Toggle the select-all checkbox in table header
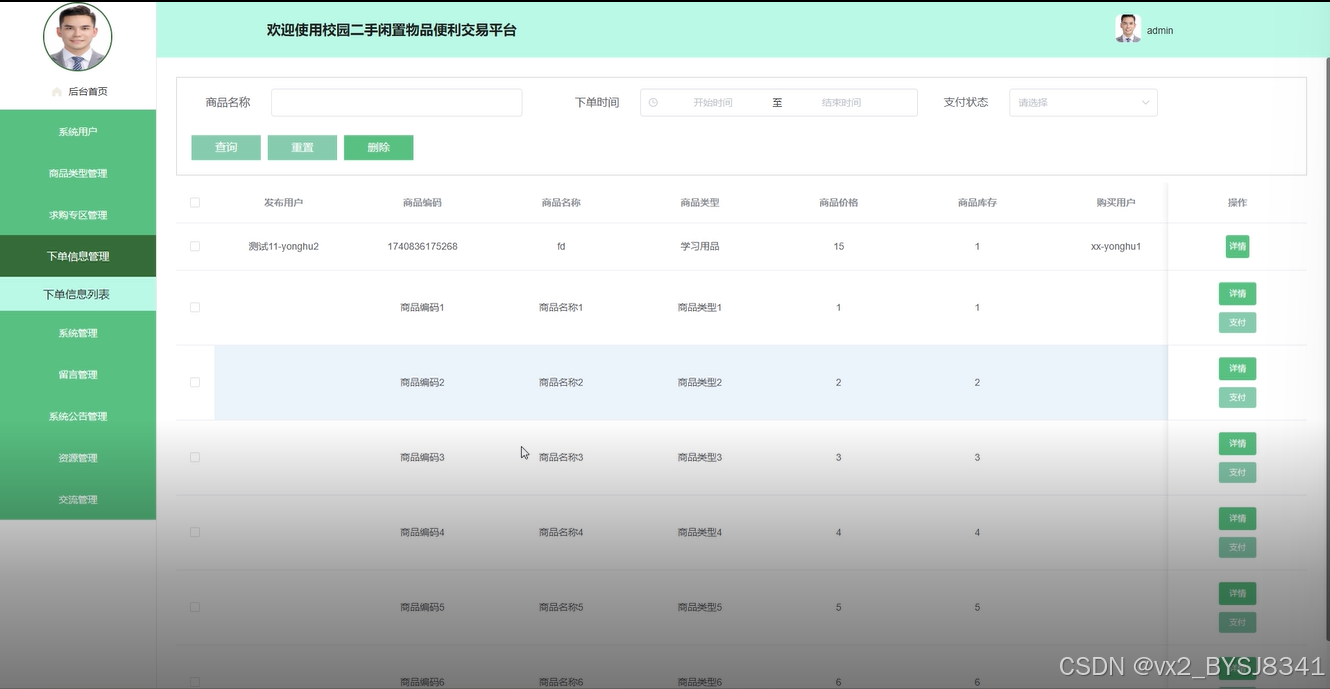Screen dimensions: 1330x689 [195, 202]
